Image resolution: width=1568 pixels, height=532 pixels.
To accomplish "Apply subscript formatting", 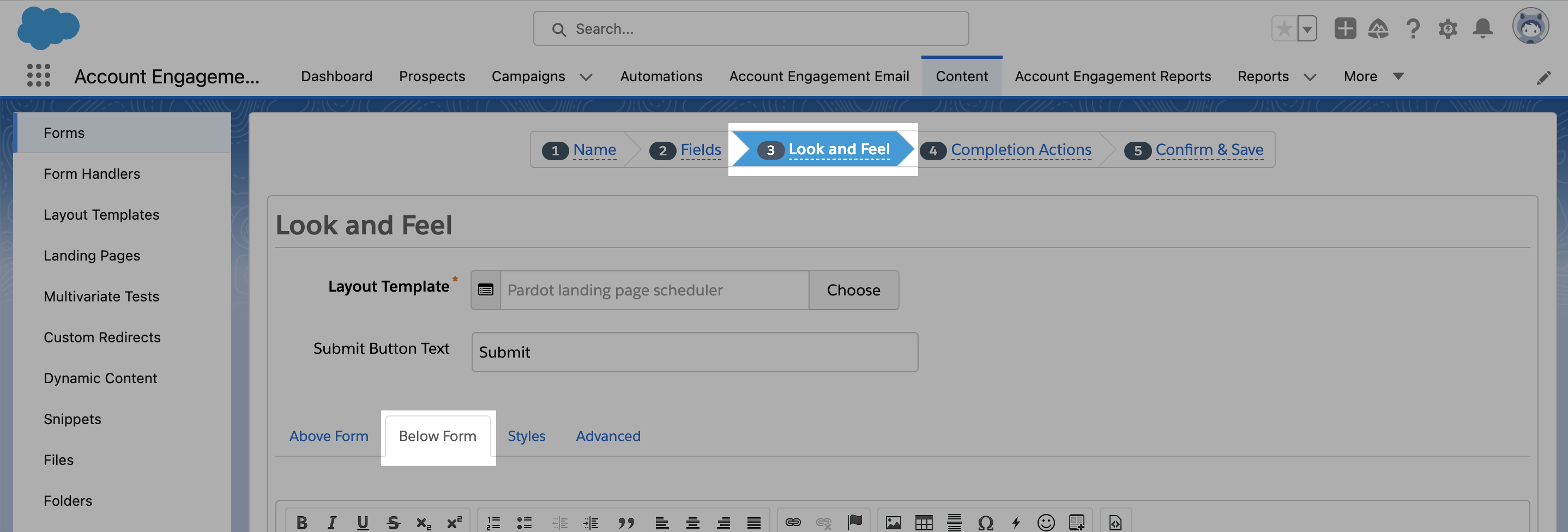I will [424, 522].
